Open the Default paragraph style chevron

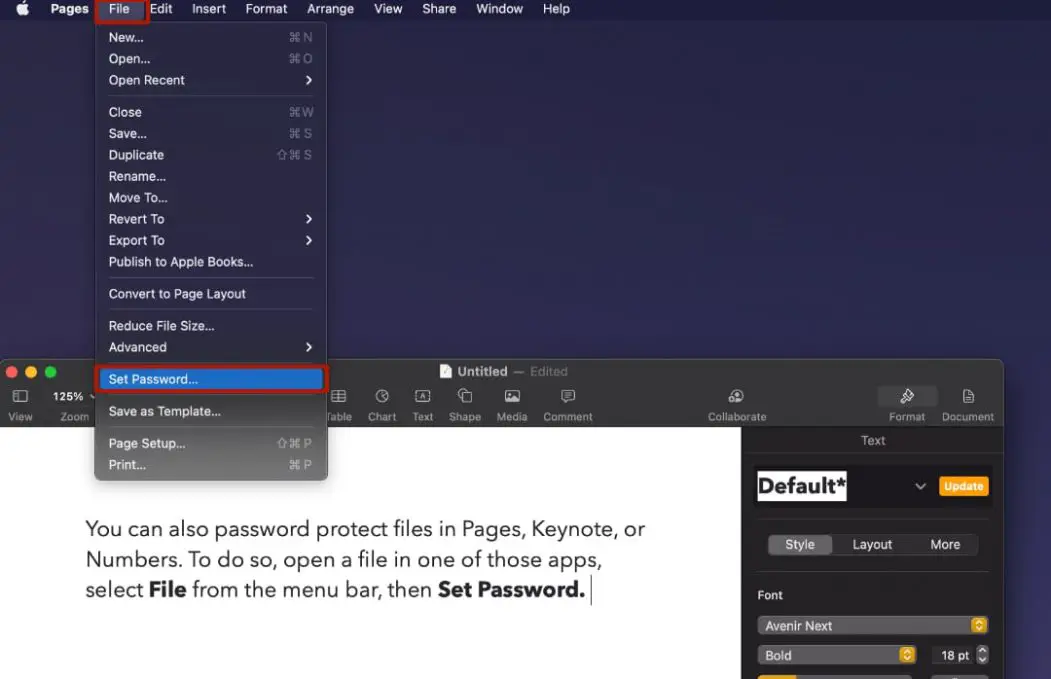920,486
